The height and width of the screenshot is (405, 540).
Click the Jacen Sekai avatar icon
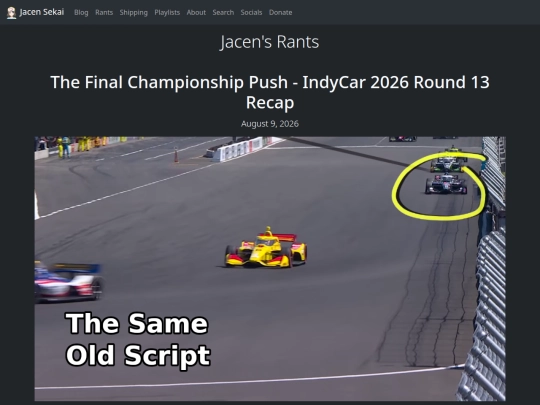[11, 13]
